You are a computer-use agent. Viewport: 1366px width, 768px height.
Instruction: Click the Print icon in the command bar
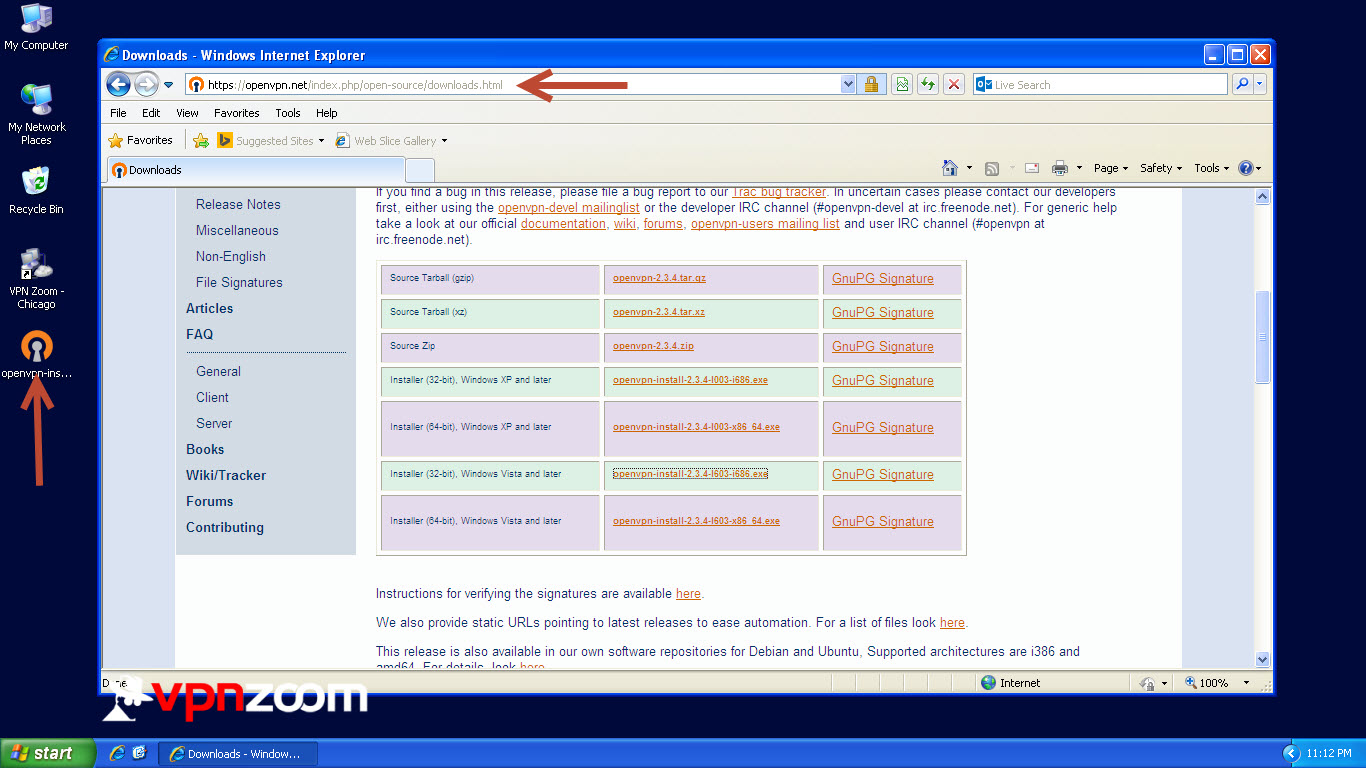(1060, 168)
